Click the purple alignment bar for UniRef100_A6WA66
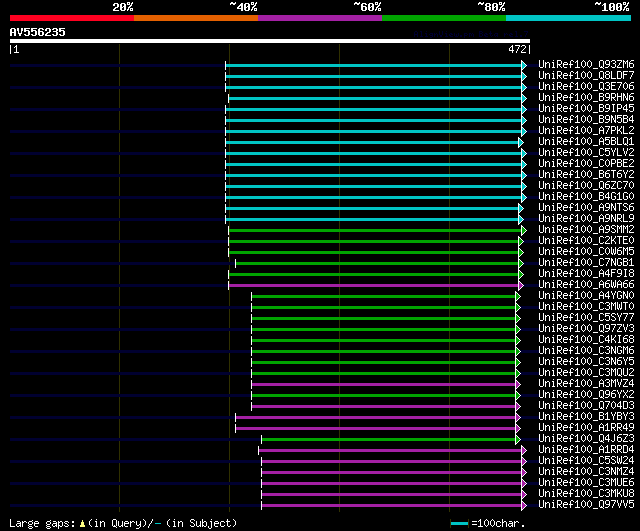Image resolution: width=640 pixels, height=531 pixels. (x=373, y=286)
